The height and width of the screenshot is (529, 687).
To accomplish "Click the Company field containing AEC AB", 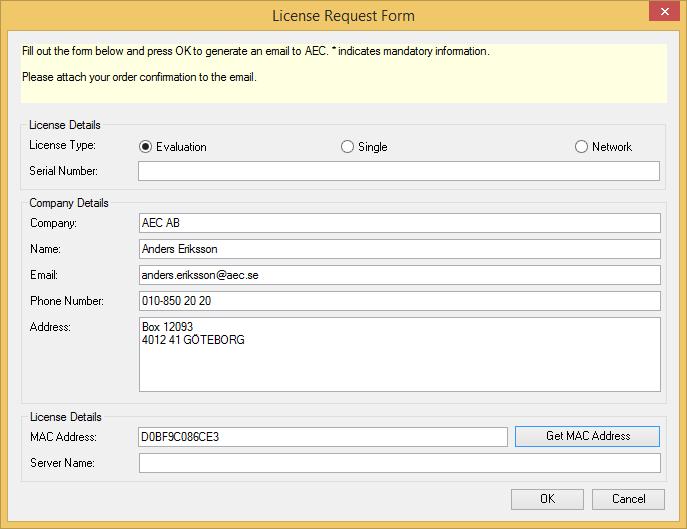I will [x=400, y=223].
